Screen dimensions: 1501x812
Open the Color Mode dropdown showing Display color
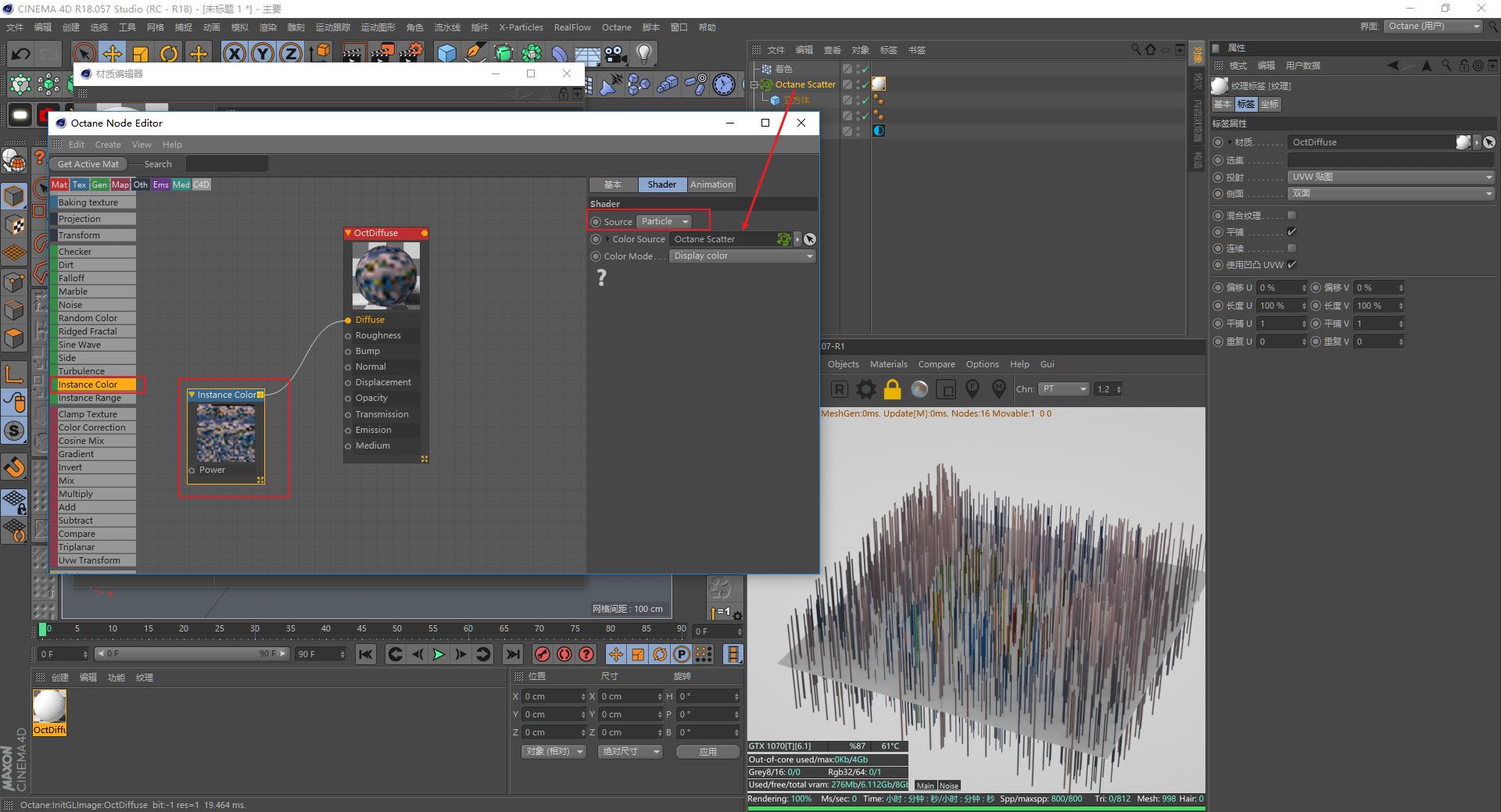tap(742, 256)
